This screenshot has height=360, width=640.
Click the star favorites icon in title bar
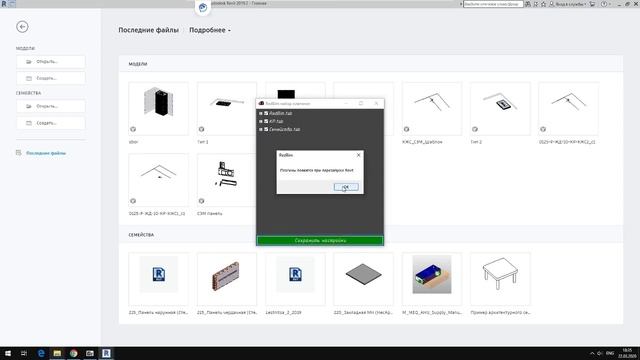(543, 4)
